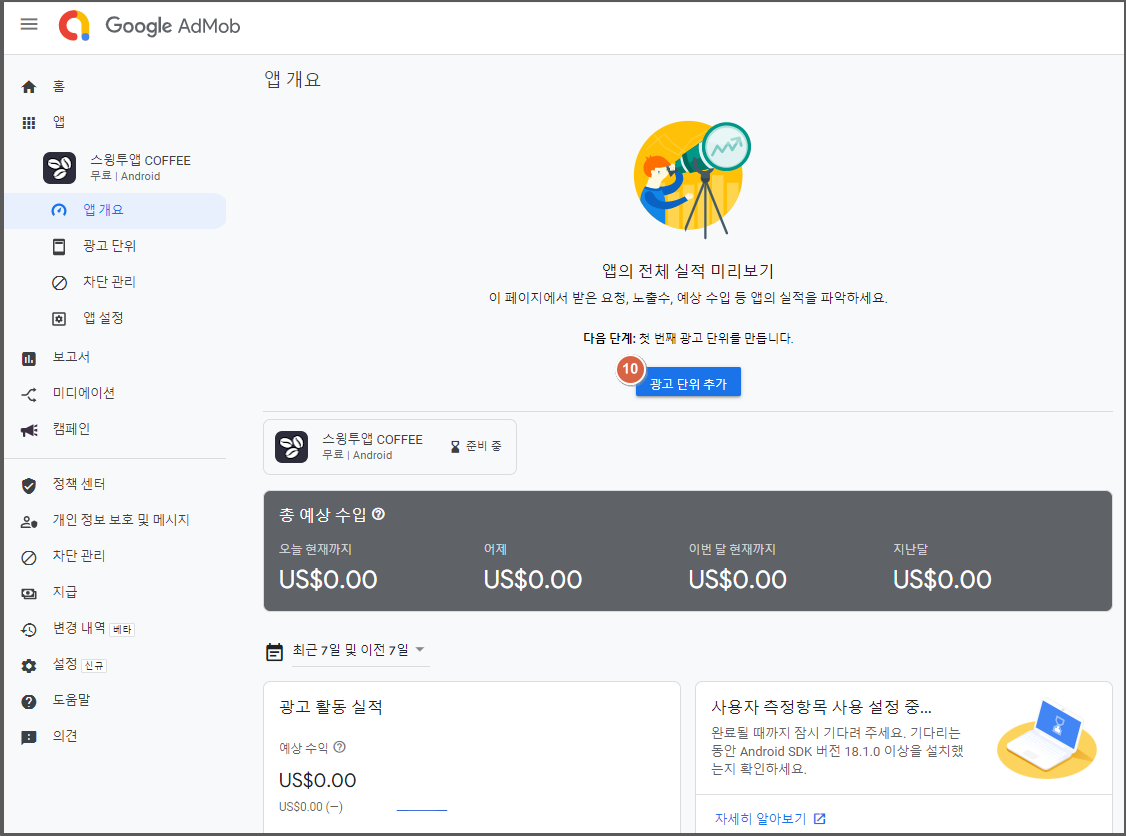Click the Campaigns megaphone icon

coord(29,430)
